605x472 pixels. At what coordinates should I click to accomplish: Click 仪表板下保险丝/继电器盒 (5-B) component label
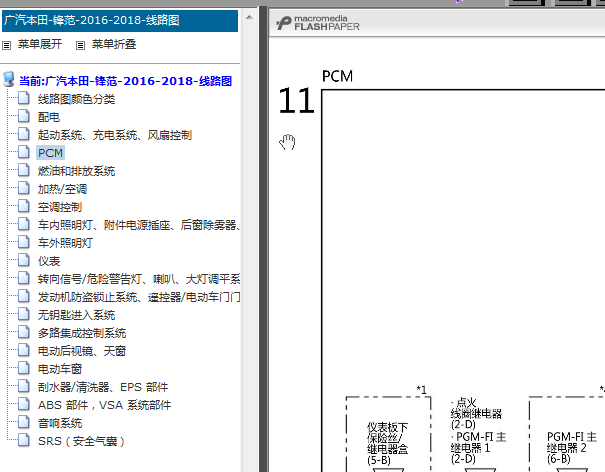coord(387,444)
